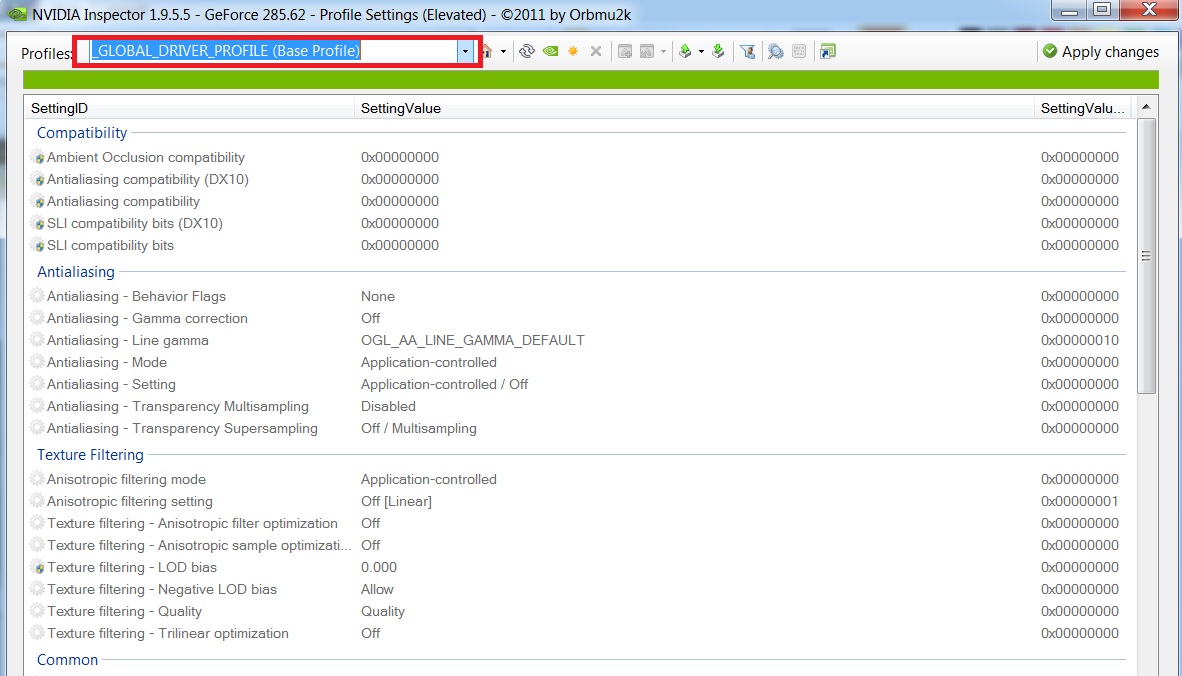The image size is (1182, 676).
Task: Click the 0x00000010 hex value
Action: [1079, 340]
